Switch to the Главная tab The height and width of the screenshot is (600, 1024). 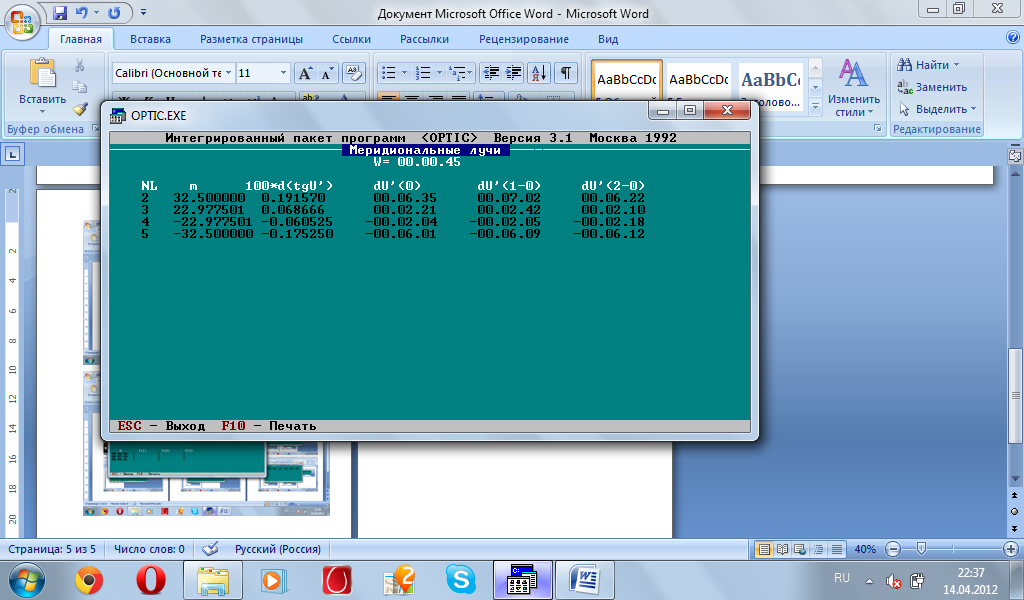coord(81,39)
